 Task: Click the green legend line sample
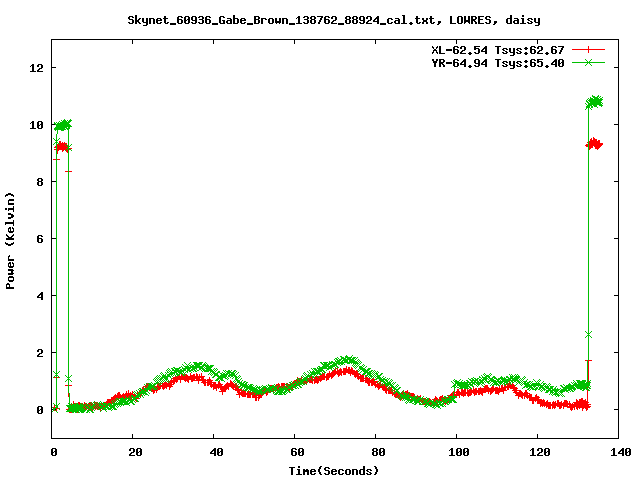coord(588,62)
